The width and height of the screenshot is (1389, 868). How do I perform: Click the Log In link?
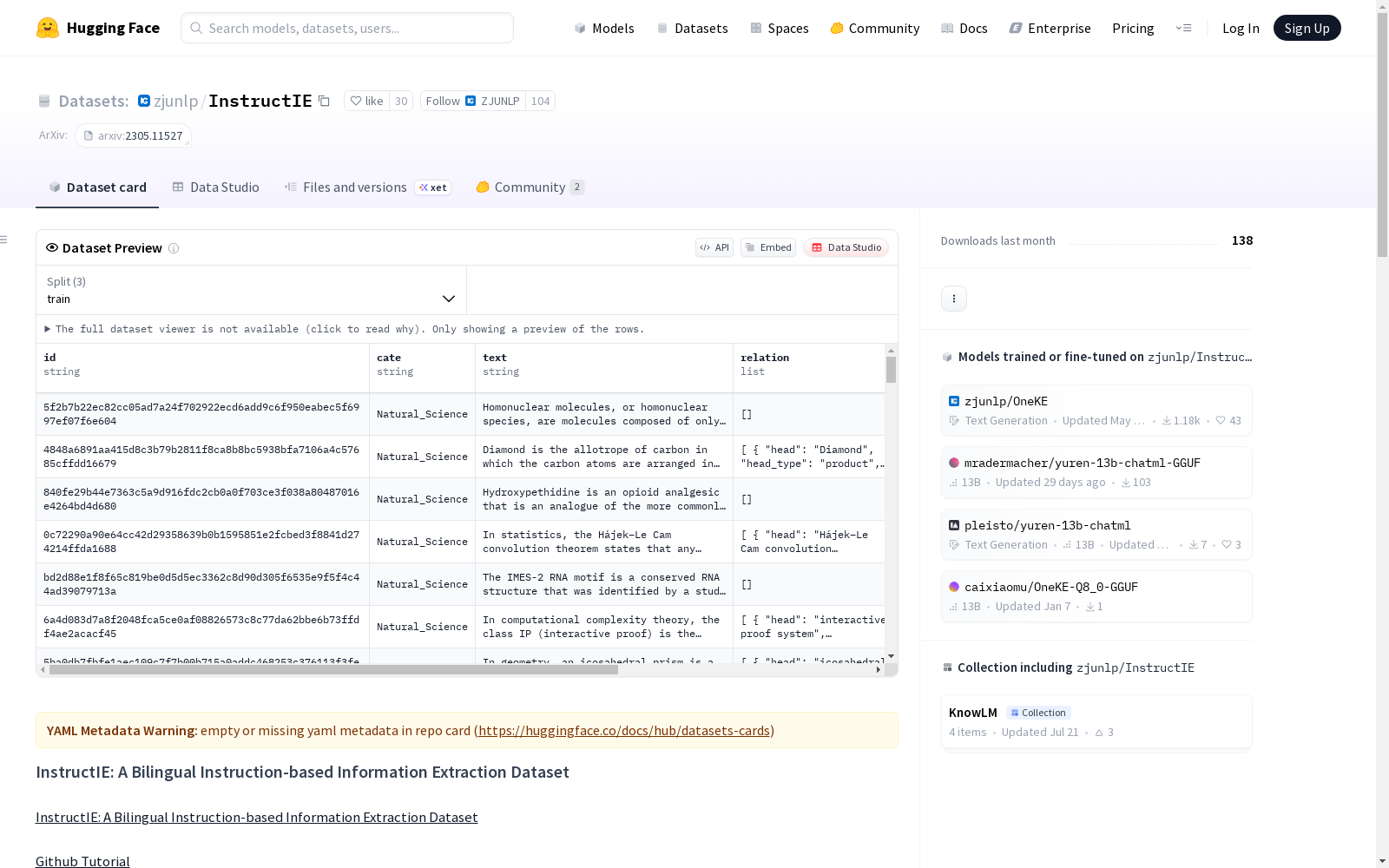pos(1241,28)
